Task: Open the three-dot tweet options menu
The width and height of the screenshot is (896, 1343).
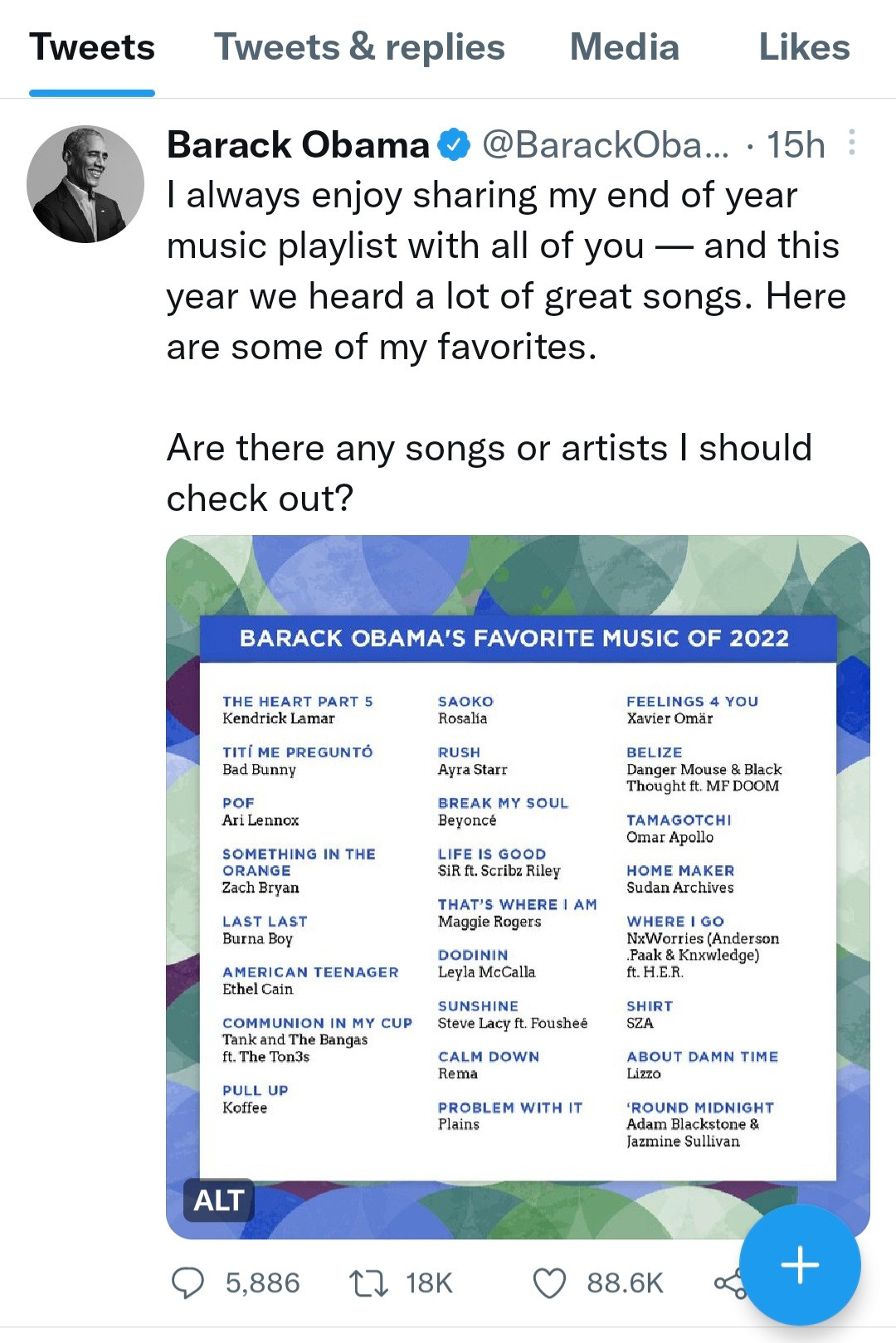Action: pyautogui.click(x=851, y=143)
